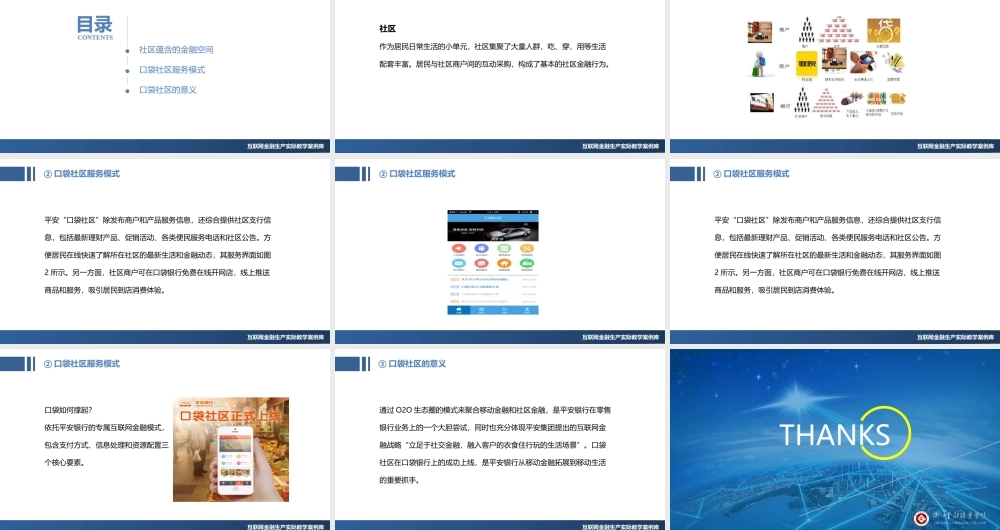The height and width of the screenshot is (530, 1000).
Task: Click the golden 代 coin image
Action: coord(883,30)
